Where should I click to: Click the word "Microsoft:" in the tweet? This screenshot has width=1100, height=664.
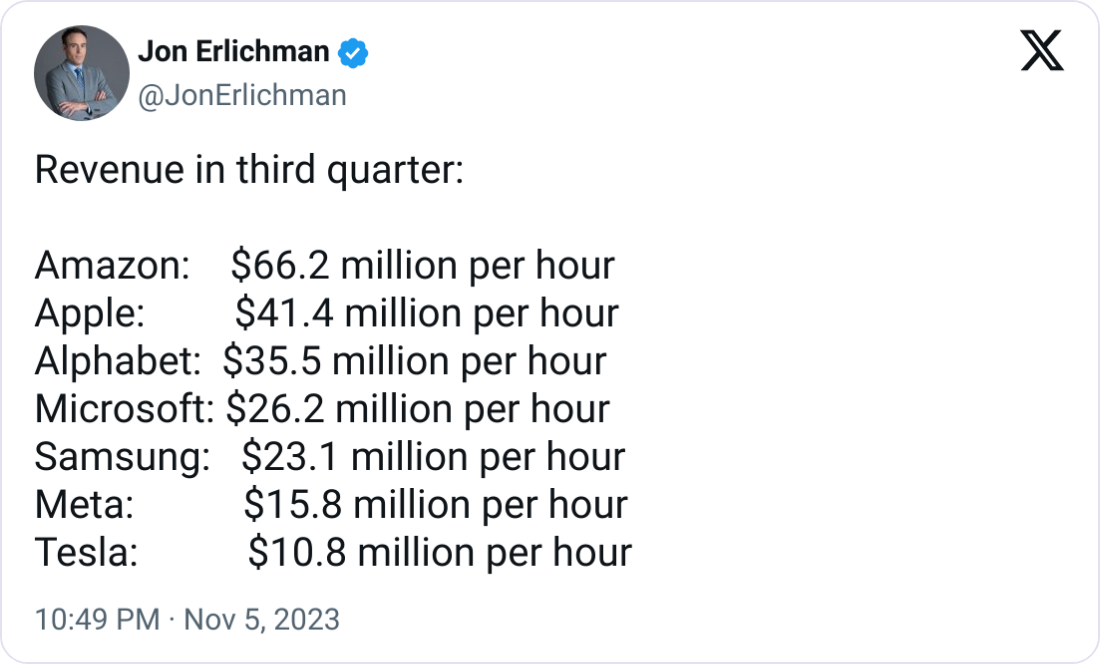click(125, 409)
